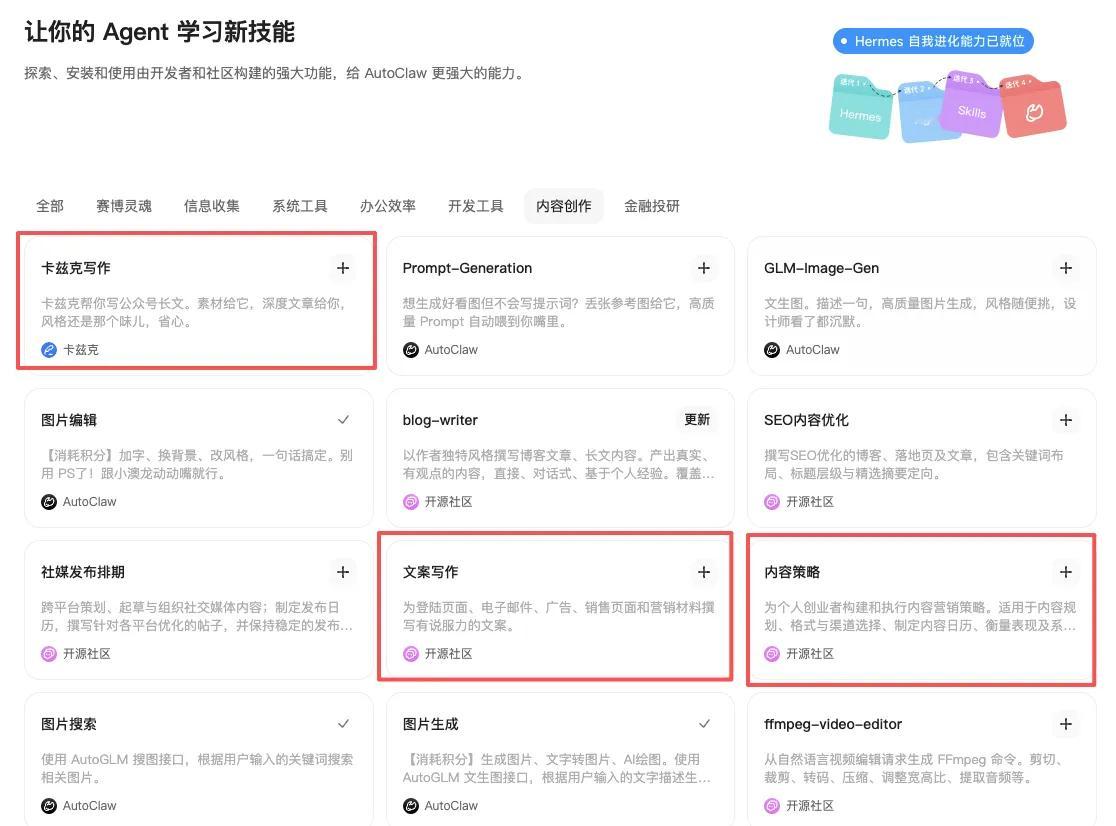Install 内容策略 skill via plus icon
This screenshot has height=826, width=1116.
(1065, 572)
